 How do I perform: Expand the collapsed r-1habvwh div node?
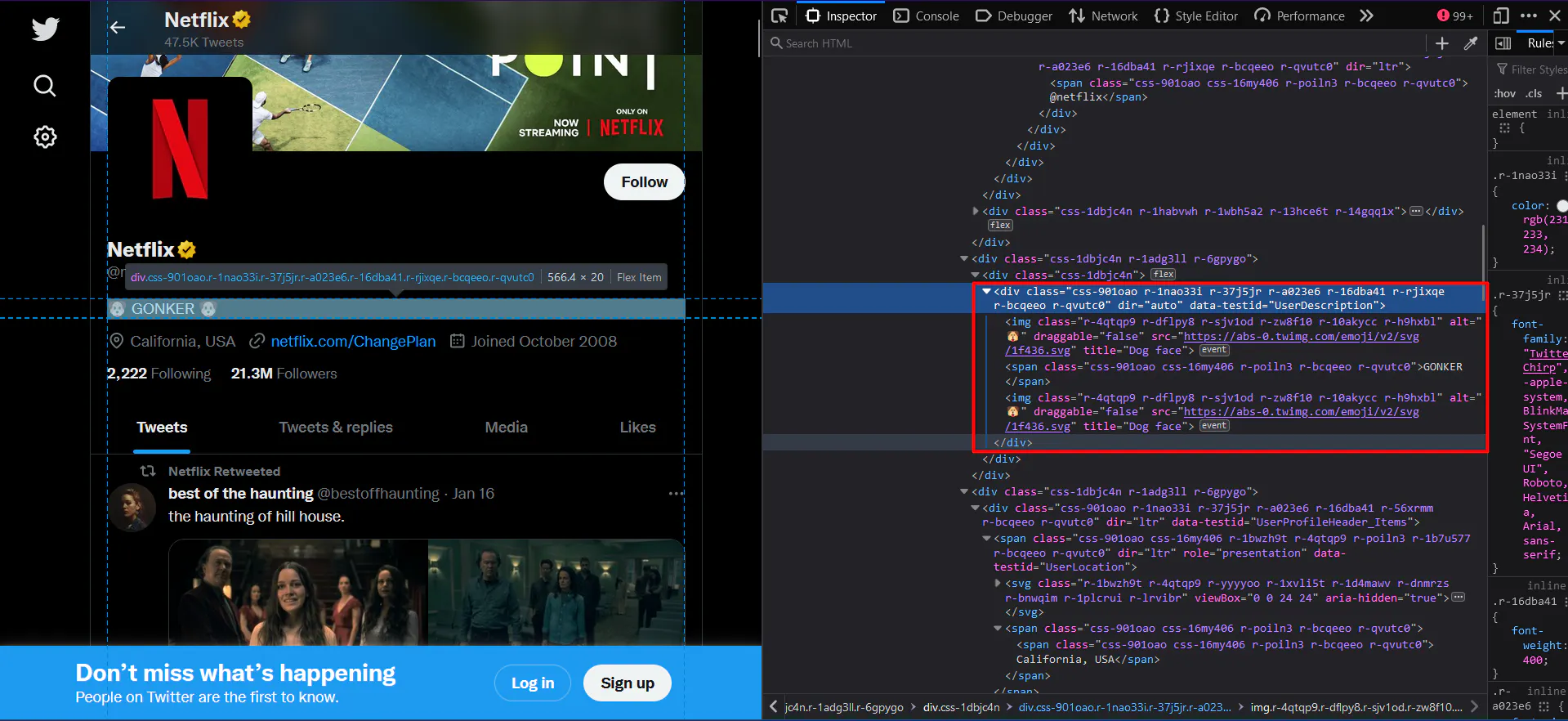click(x=976, y=211)
